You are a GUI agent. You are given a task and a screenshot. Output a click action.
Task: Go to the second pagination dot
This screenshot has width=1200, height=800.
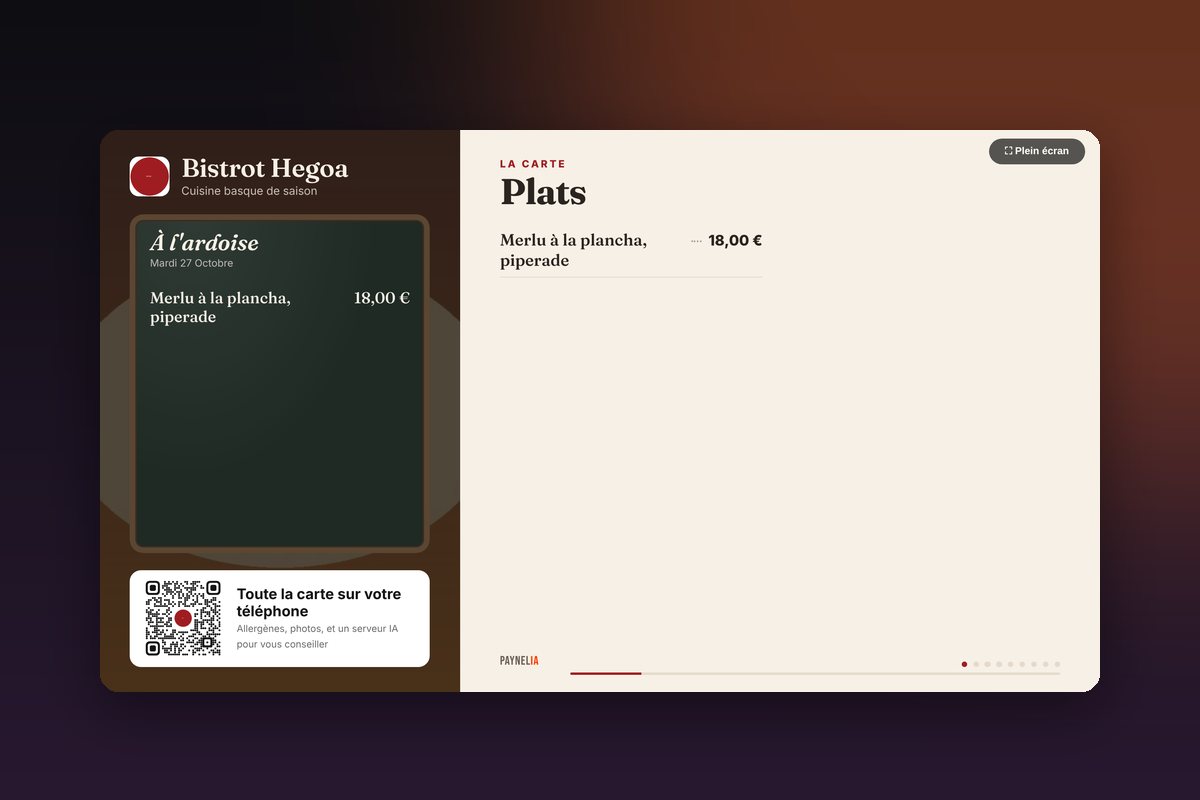tap(976, 664)
